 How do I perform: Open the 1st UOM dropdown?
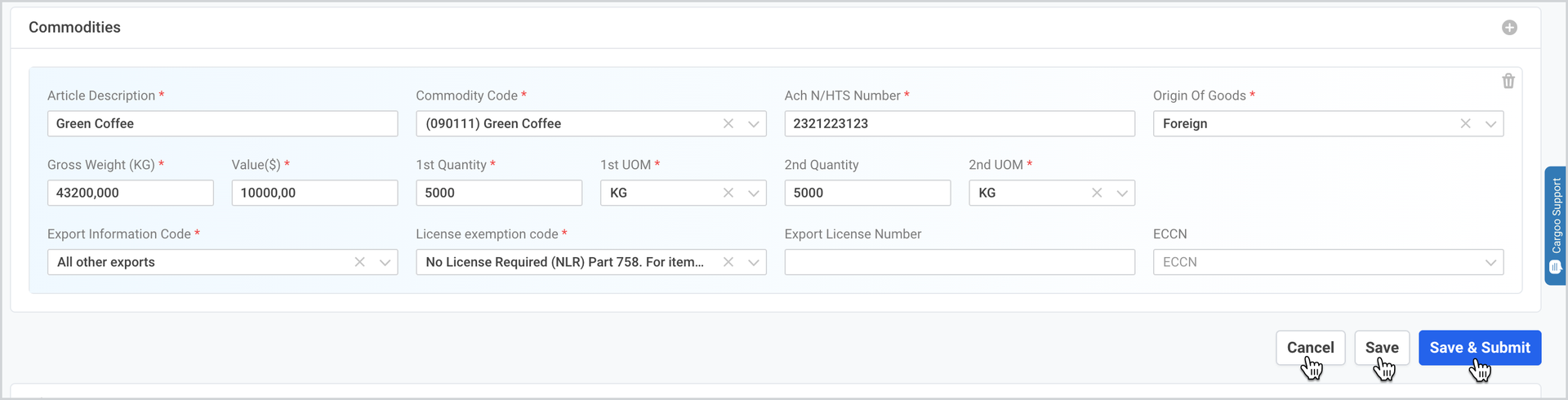point(754,193)
